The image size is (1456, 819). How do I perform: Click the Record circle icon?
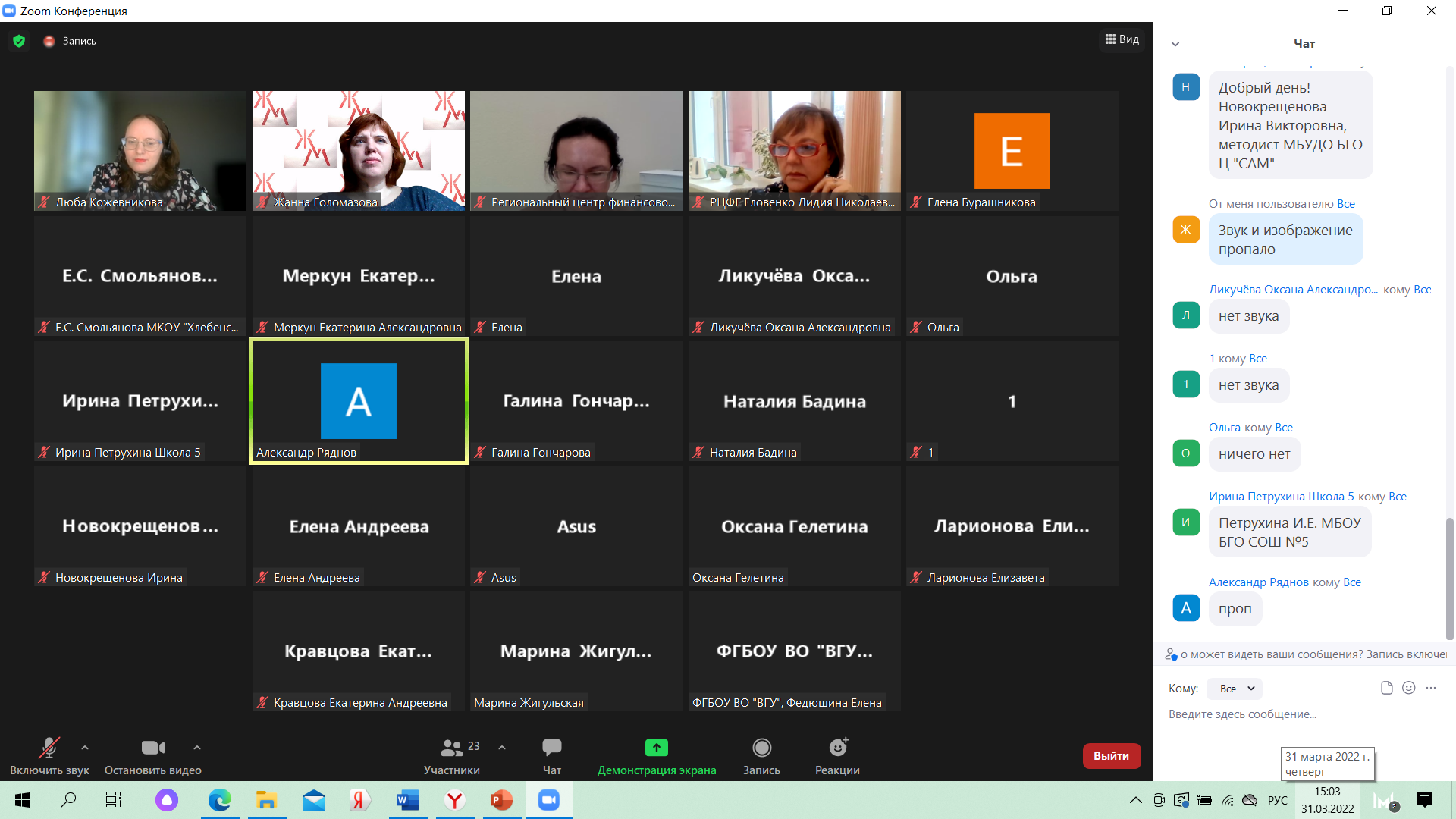[x=761, y=748]
